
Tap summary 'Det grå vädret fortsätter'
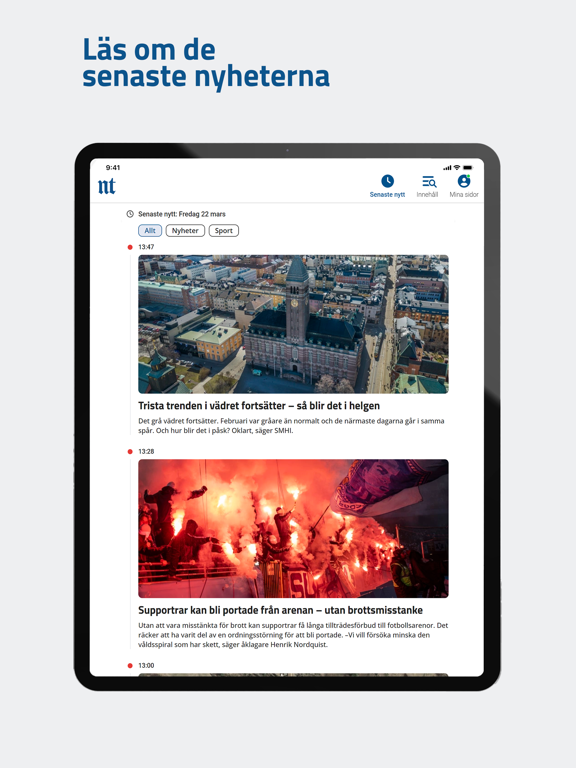pyautogui.click(x=291, y=426)
